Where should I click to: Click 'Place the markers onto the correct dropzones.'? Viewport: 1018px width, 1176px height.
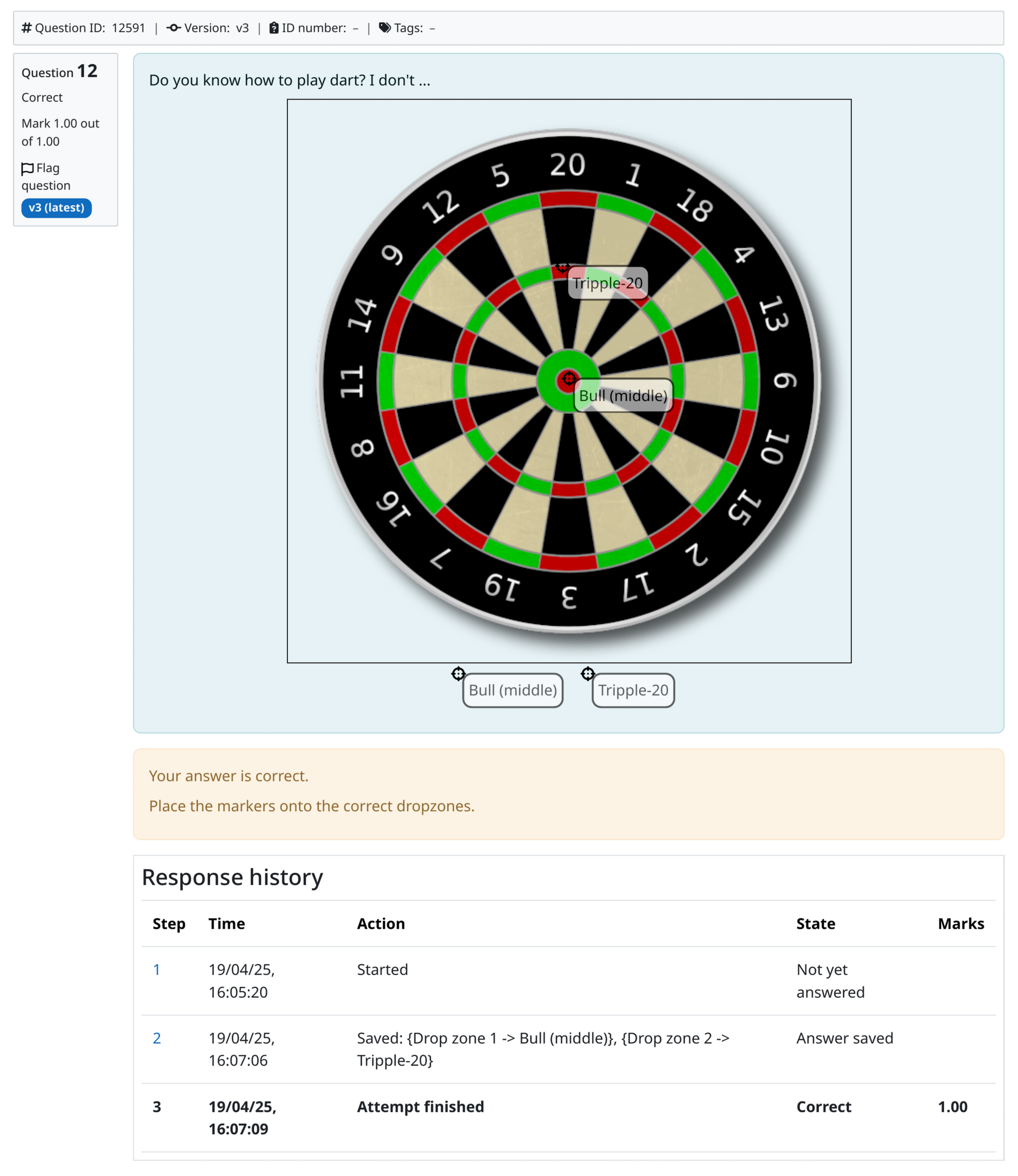pyautogui.click(x=312, y=806)
